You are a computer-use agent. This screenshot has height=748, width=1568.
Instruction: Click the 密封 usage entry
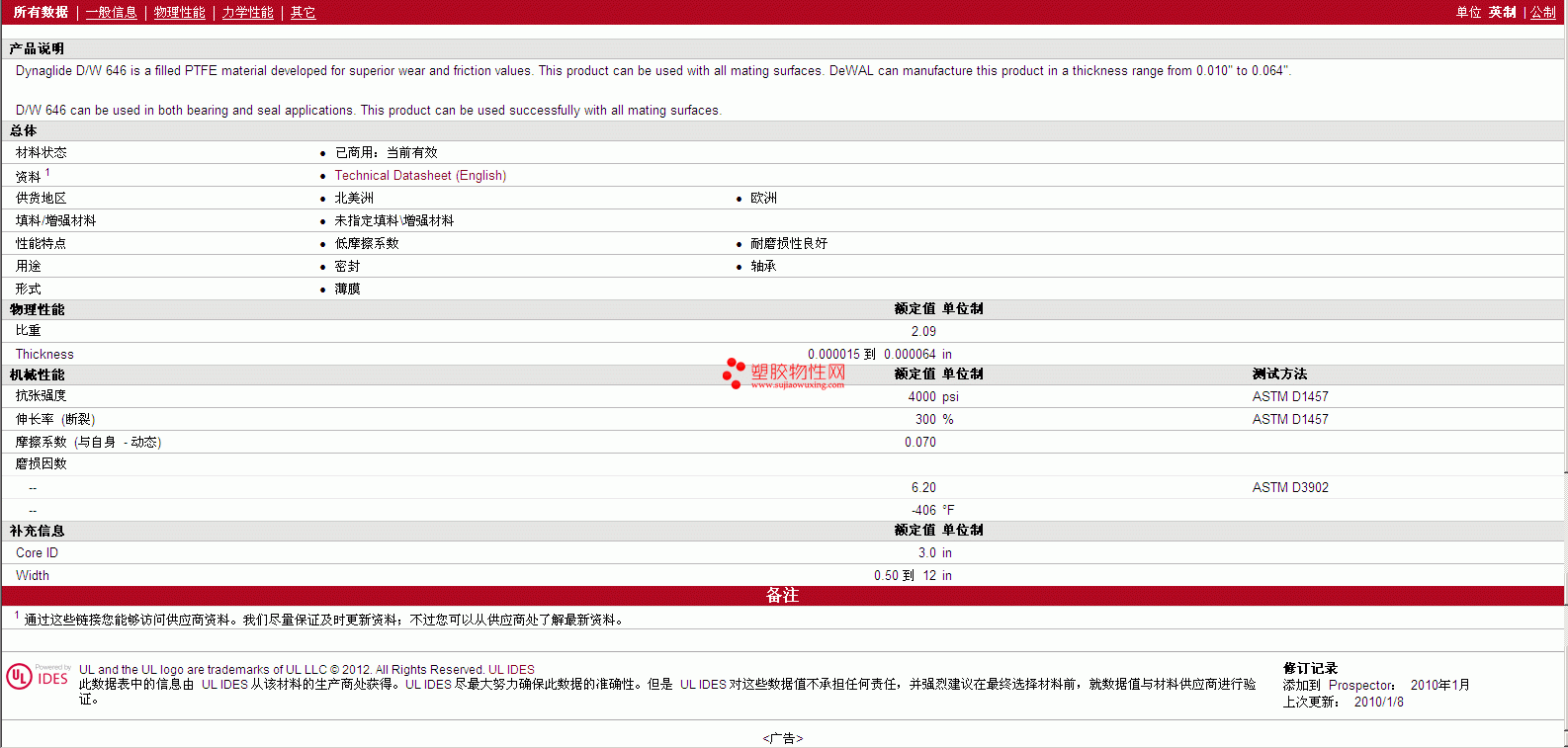pyautogui.click(x=347, y=266)
